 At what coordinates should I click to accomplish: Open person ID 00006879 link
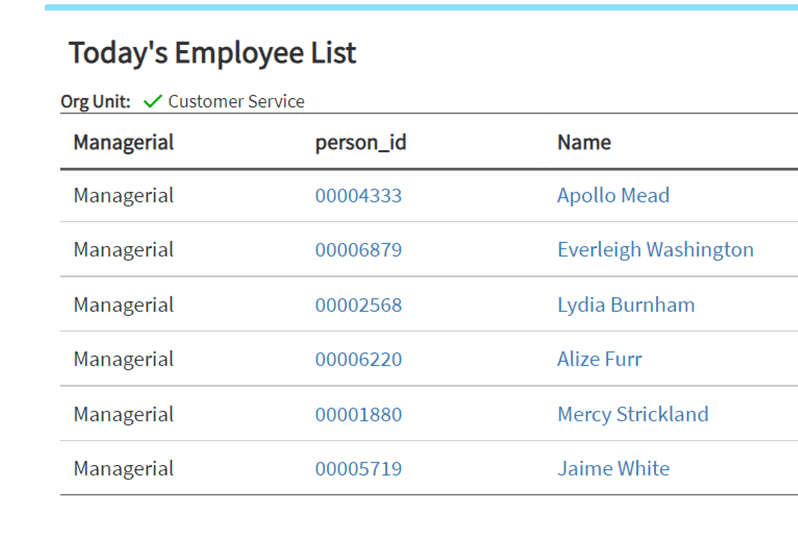coord(358,250)
